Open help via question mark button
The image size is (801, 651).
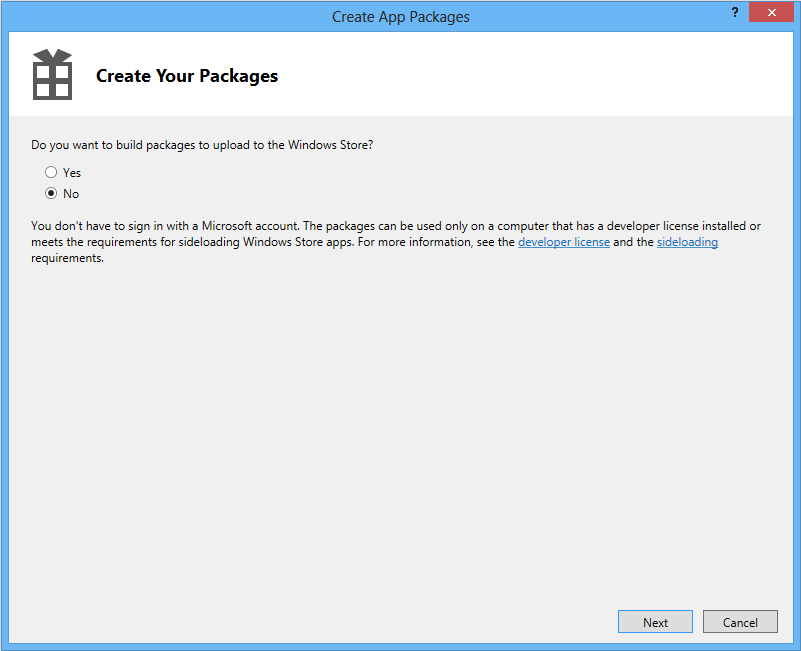(x=735, y=11)
